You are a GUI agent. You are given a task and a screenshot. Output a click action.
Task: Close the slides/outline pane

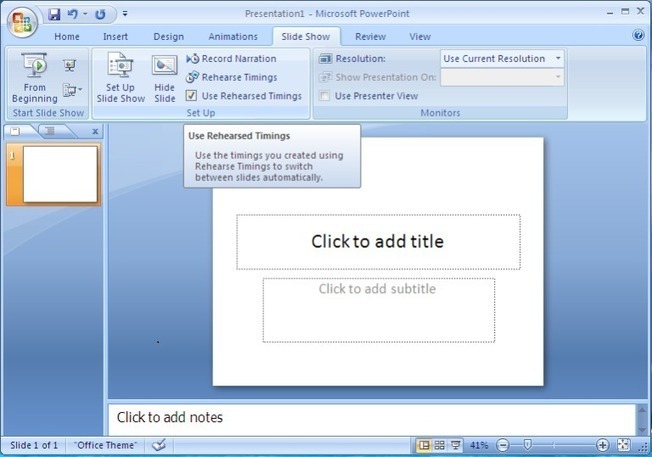[x=95, y=131]
